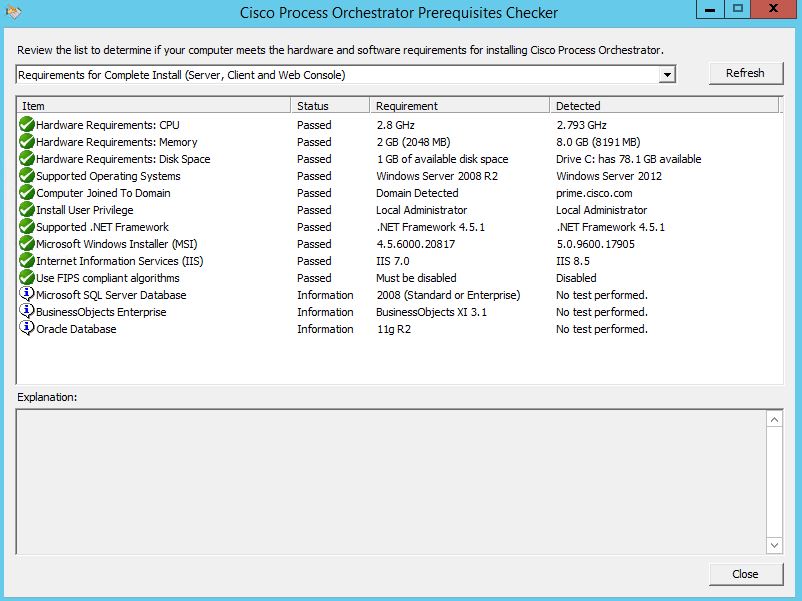The width and height of the screenshot is (802, 601).
Task: Select the 'Internet Information Services (IIS)' row text
Action: [x=120, y=261]
